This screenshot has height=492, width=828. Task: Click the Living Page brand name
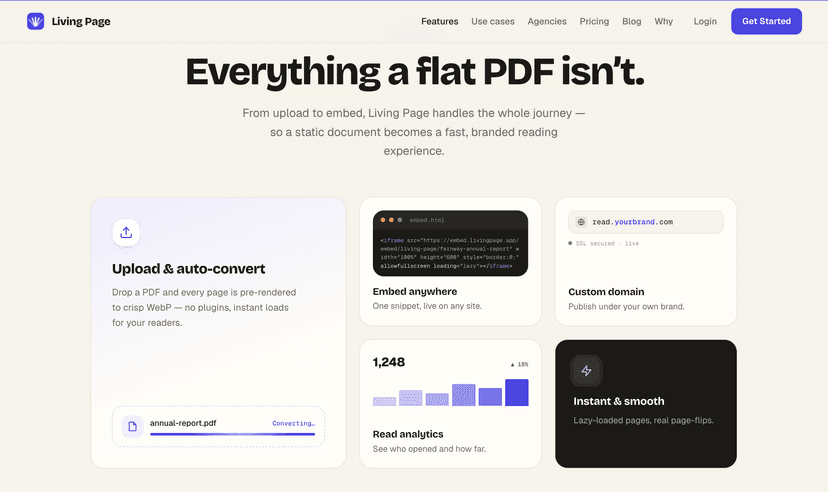pos(81,22)
